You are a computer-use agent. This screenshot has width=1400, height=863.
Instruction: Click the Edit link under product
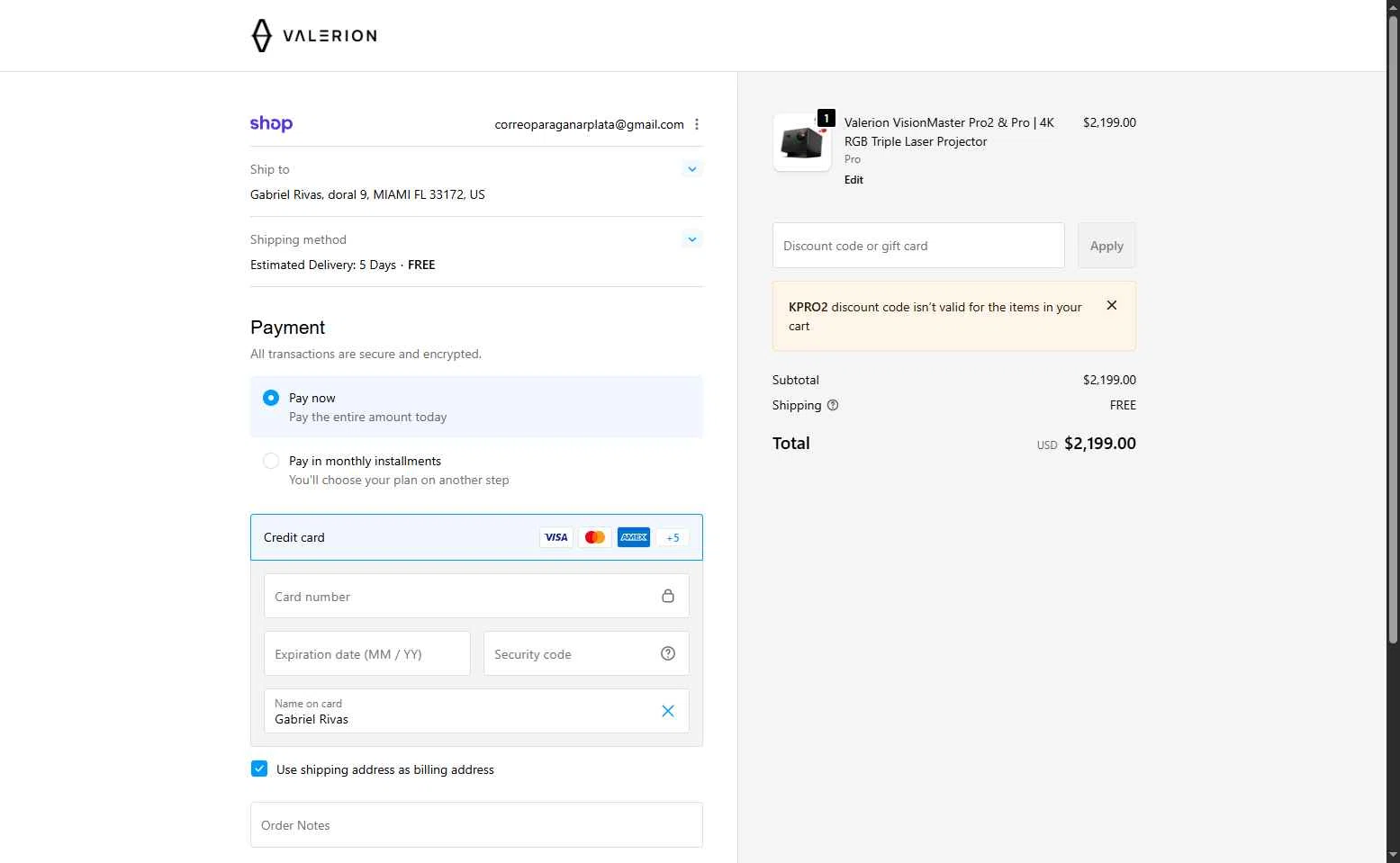tap(854, 180)
